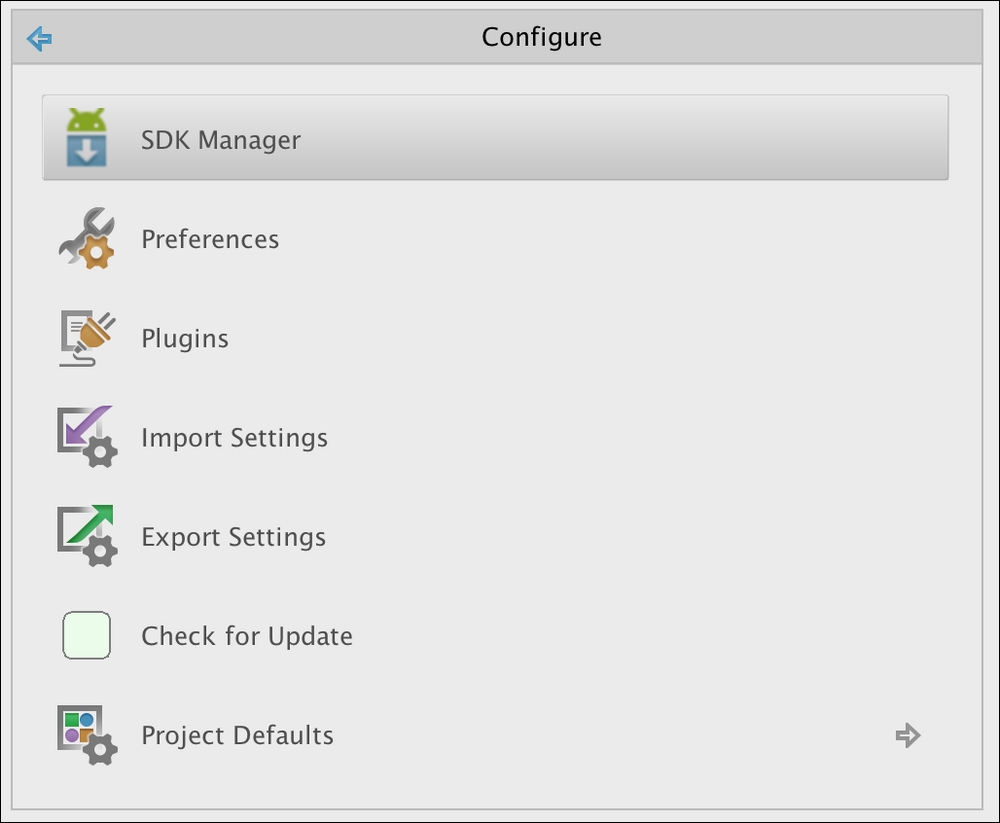
Task: Click the green arrow Export Settings icon
Action: (x=87, y=536)
